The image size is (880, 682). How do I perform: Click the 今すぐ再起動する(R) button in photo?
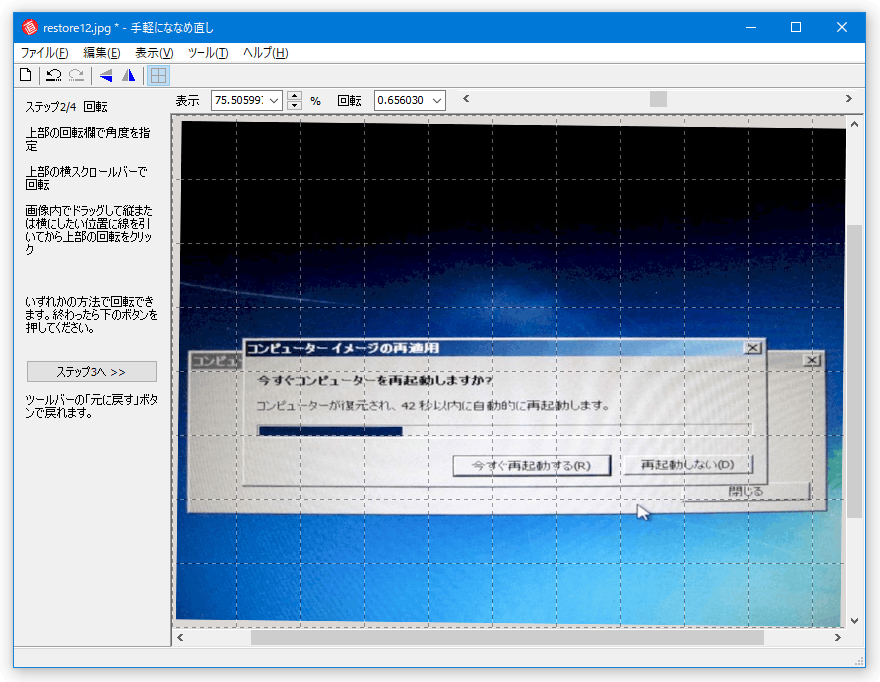(531, 465)
